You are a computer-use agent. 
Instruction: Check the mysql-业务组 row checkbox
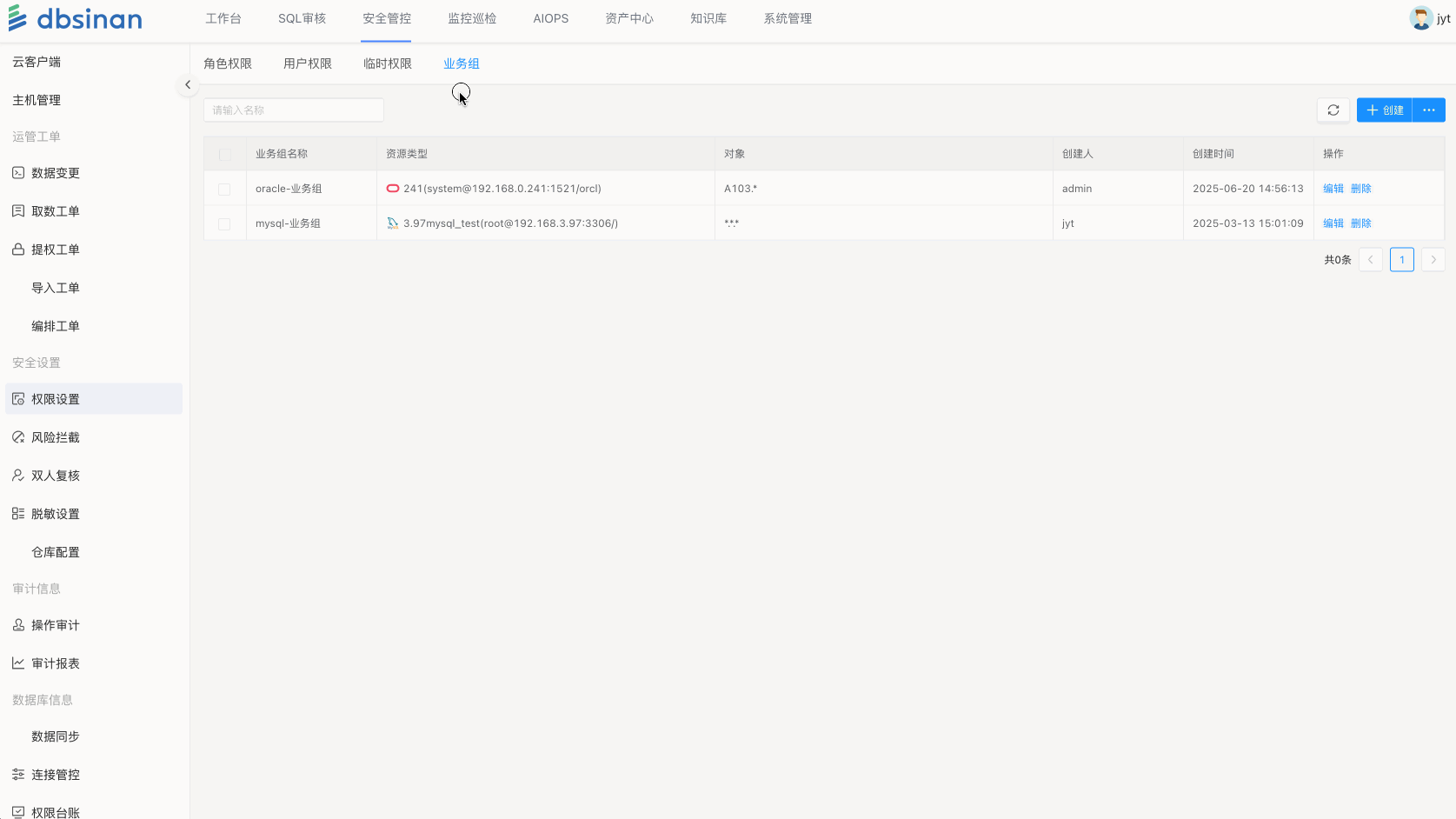click(x=224, y=223)
